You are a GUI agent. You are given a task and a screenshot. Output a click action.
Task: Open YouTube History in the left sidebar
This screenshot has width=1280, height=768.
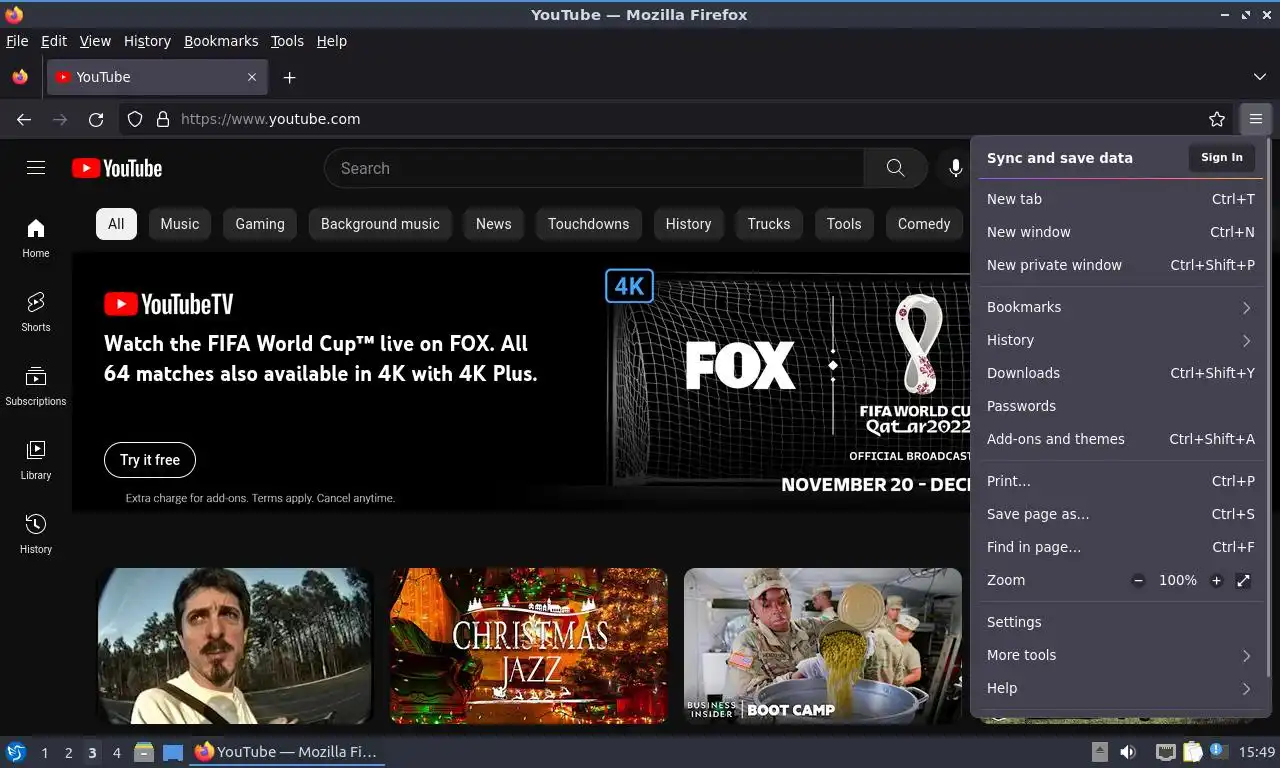coord(36,534)
